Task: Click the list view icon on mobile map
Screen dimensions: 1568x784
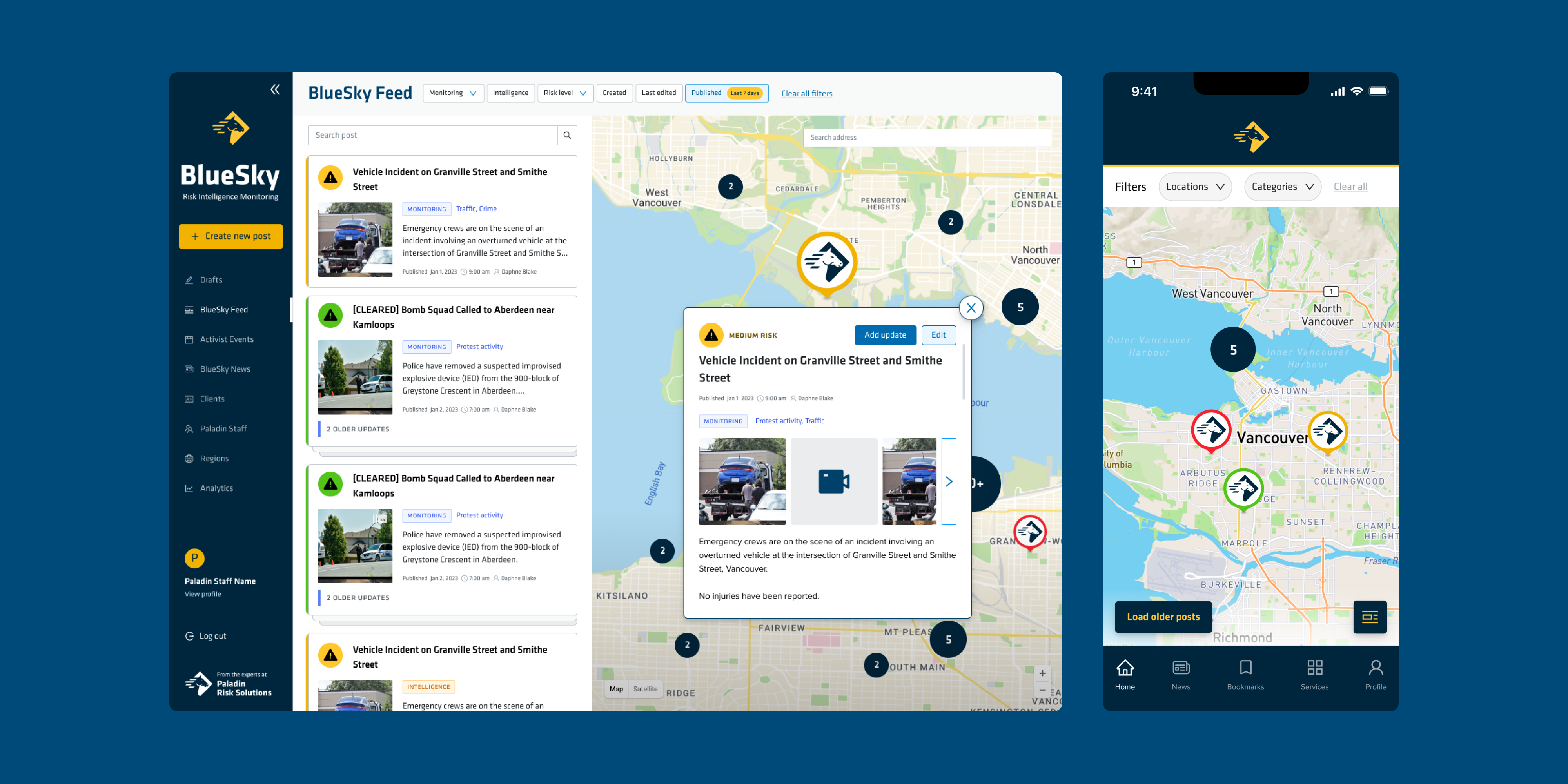Action: (1370, 617)
